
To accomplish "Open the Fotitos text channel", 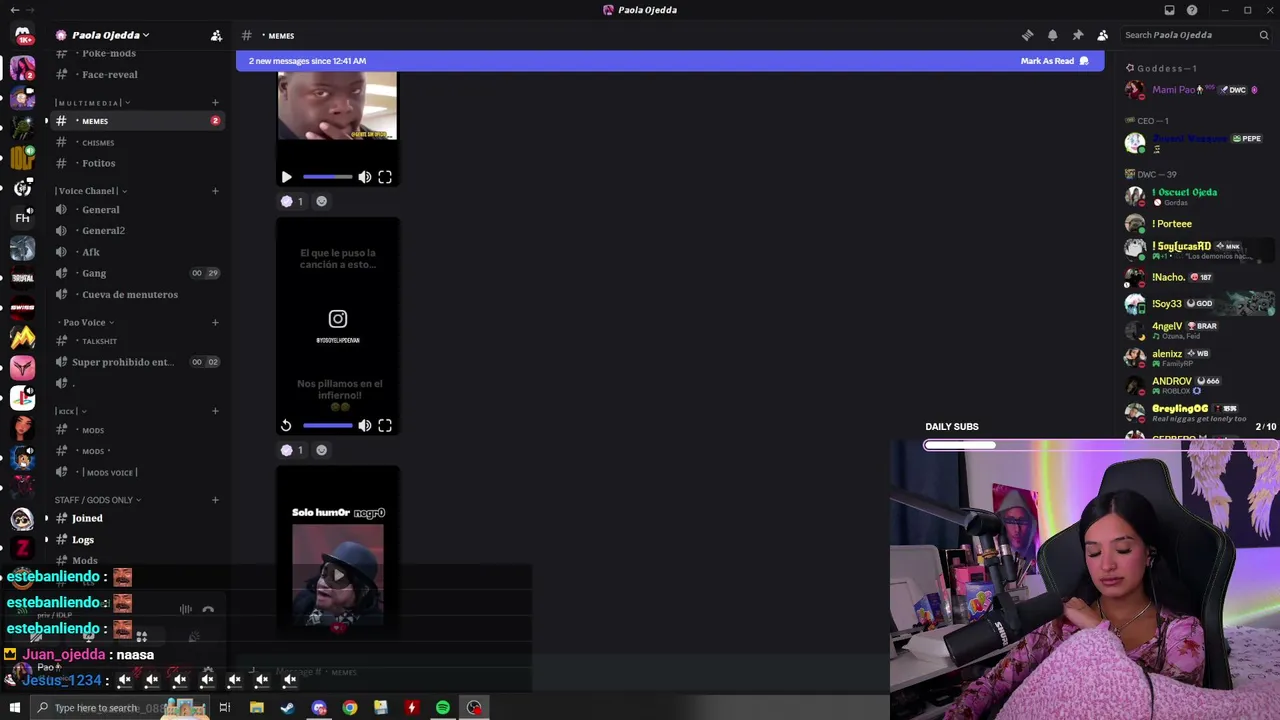I will click(138, 163).
